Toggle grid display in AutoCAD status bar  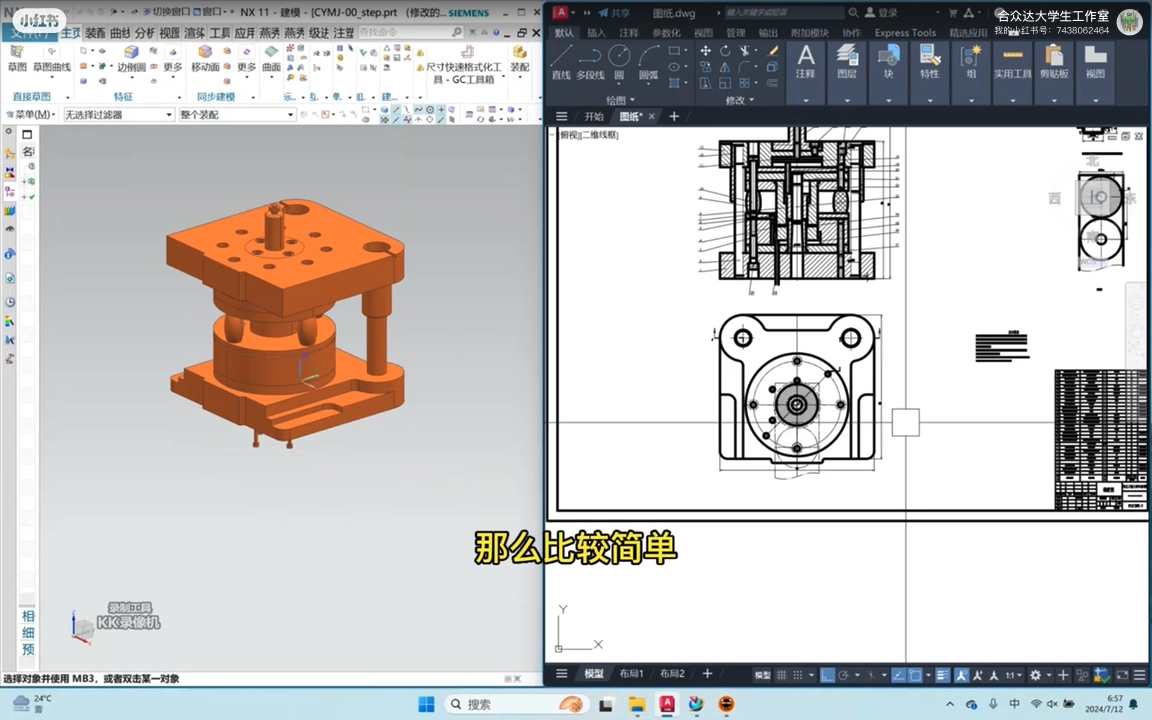[x=782, y=675]
